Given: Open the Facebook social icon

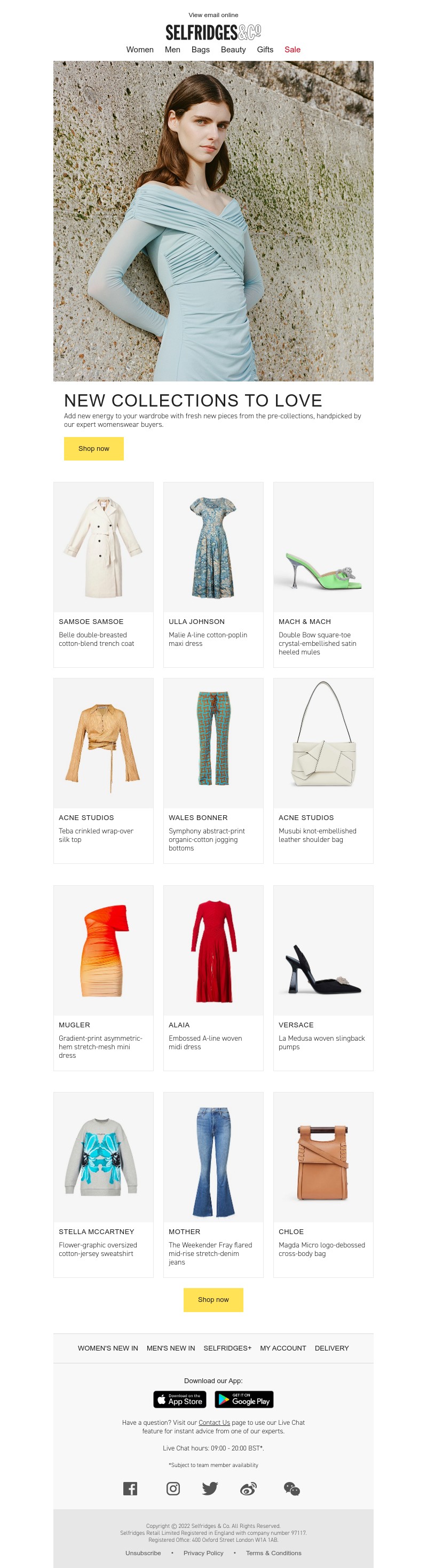Looking at the screenshot, I should [130, 1488].
